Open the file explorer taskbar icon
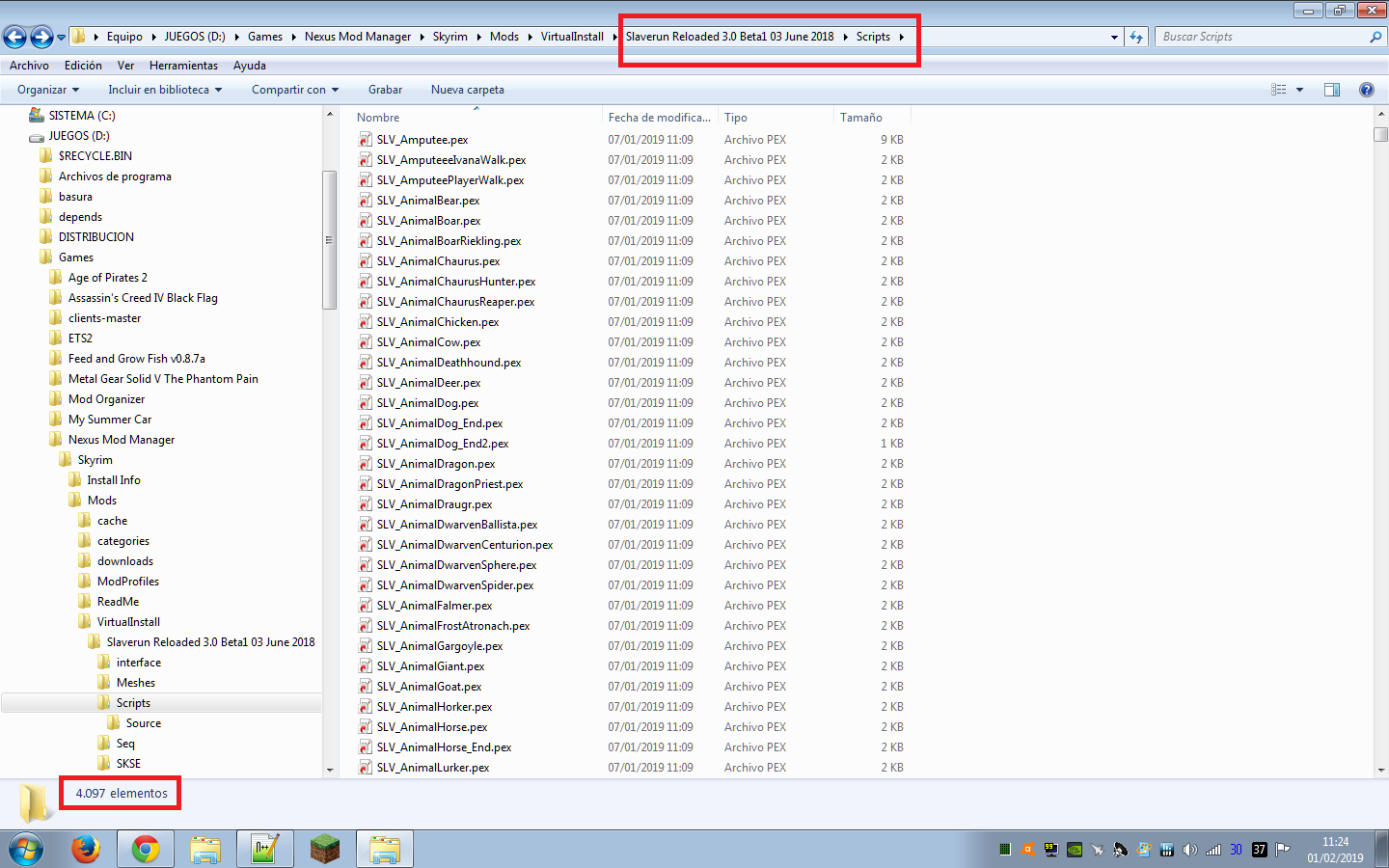1389x868 pixels. [385, 849]
